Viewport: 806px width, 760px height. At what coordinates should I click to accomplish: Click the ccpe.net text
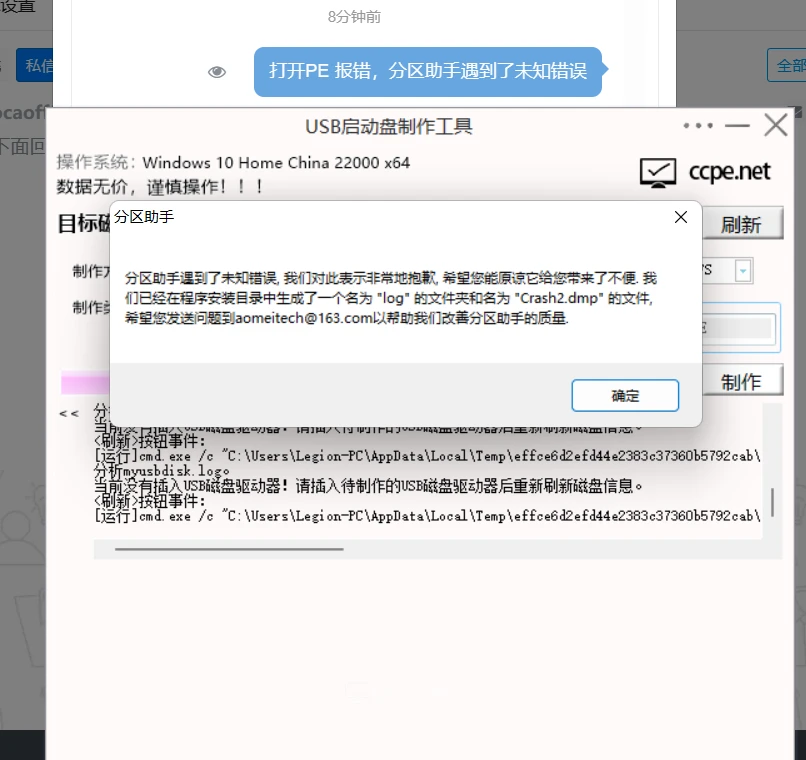(729, 172)
